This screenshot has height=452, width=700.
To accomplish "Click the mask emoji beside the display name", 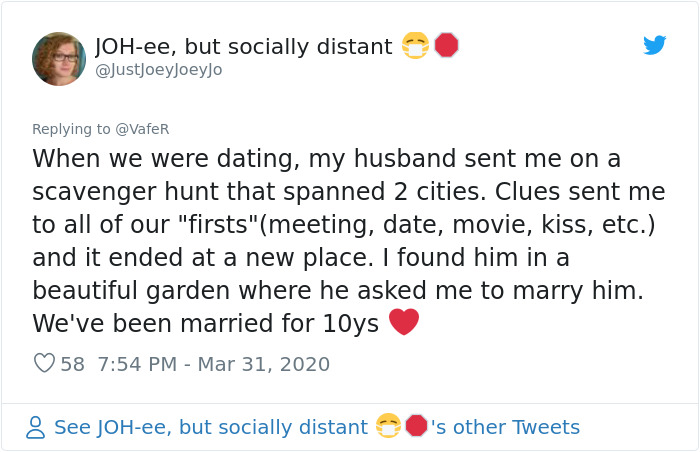I will point(415,46).
